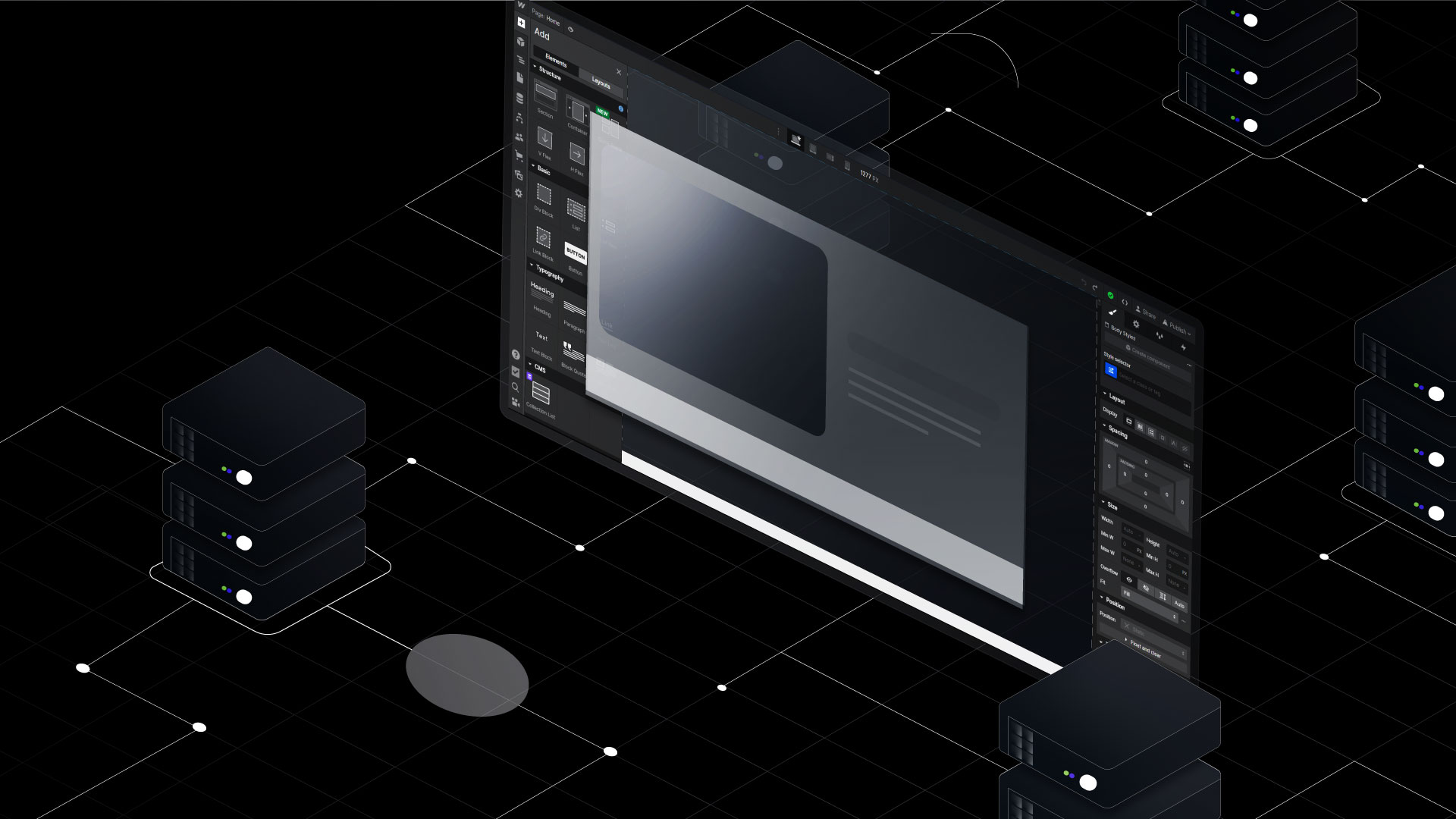Toggle preview eye icon next to page name
Screen dimensions: 1456x819
click(x=570, y=29)
